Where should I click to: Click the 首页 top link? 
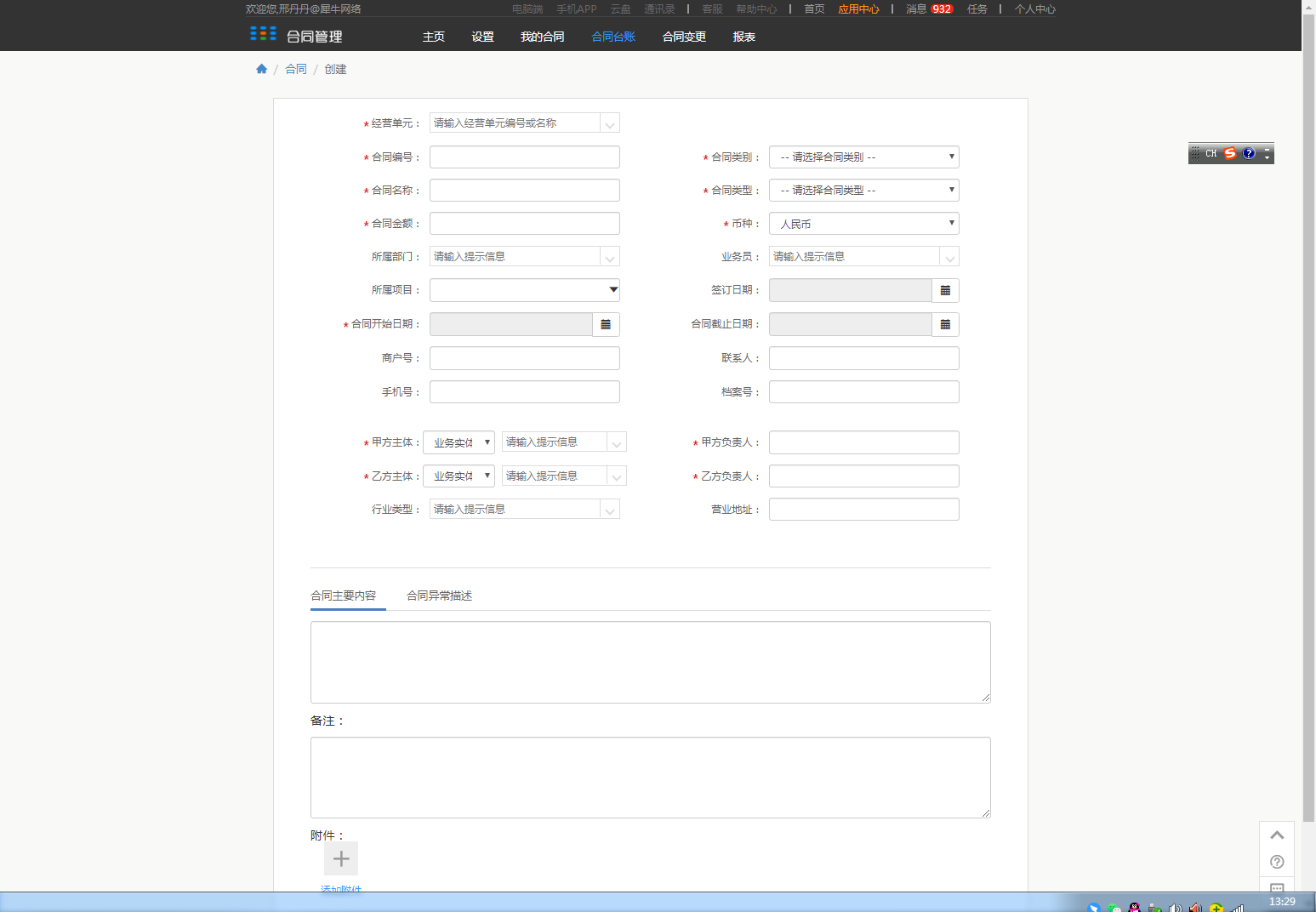coord(814,9)
